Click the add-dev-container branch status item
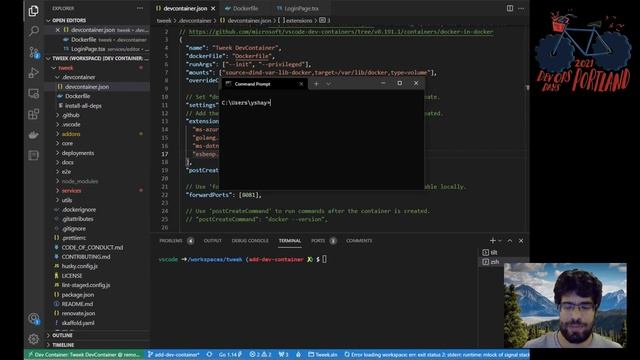 point(174,355)
